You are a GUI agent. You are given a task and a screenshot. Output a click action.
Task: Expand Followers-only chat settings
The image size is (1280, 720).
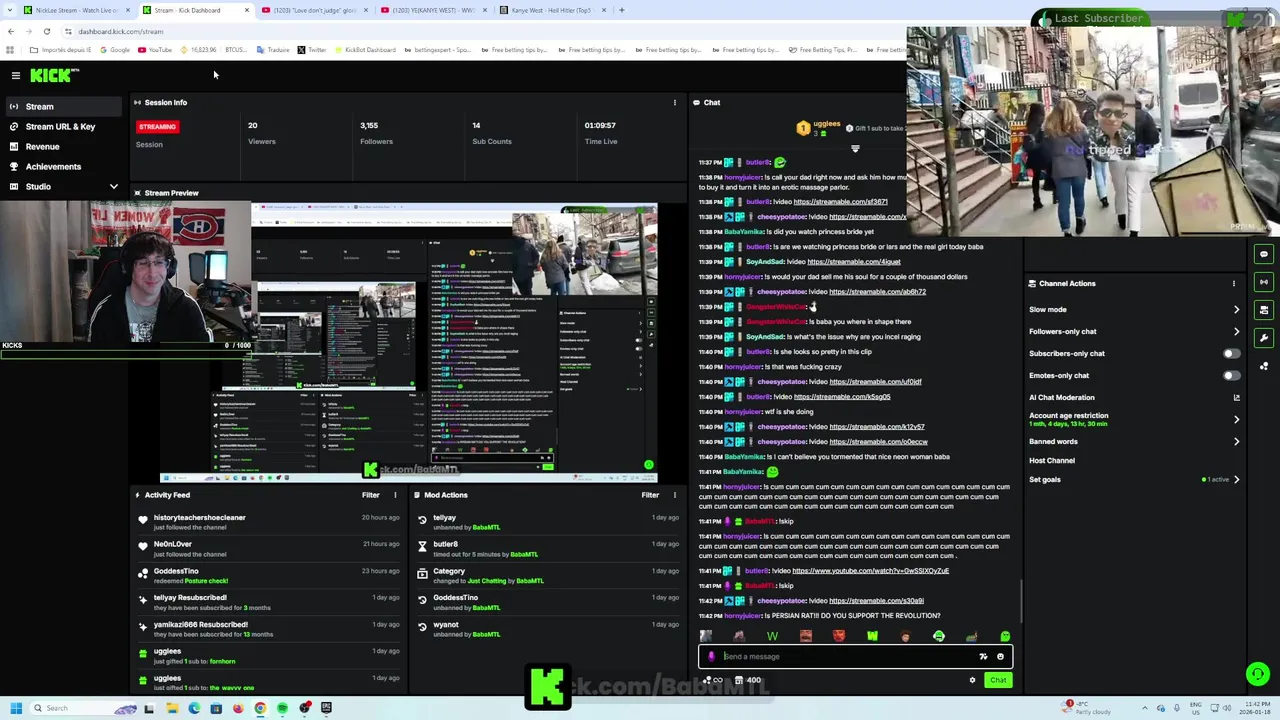point(1236,331)
